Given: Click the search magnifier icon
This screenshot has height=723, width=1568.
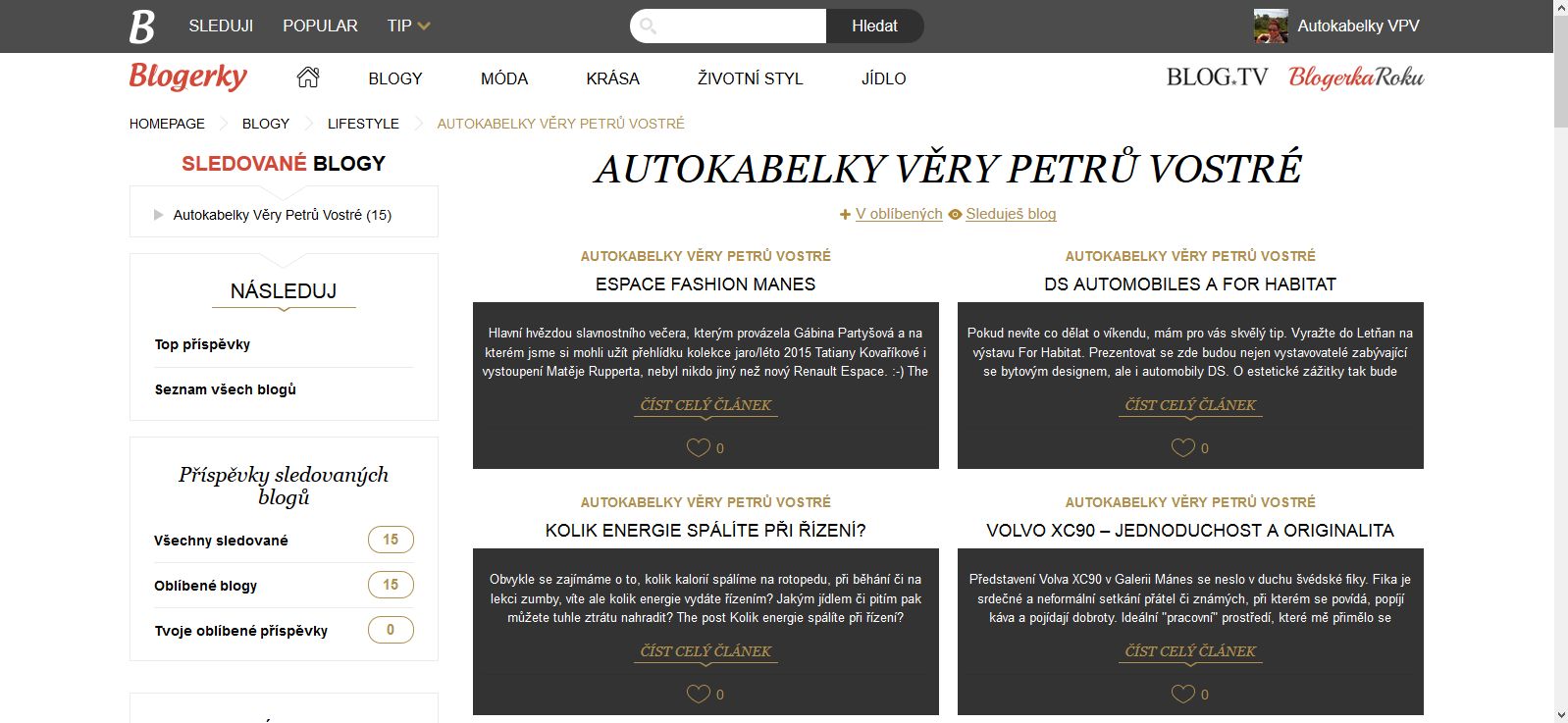Looking at the screenshot, I should click(648, 26).
